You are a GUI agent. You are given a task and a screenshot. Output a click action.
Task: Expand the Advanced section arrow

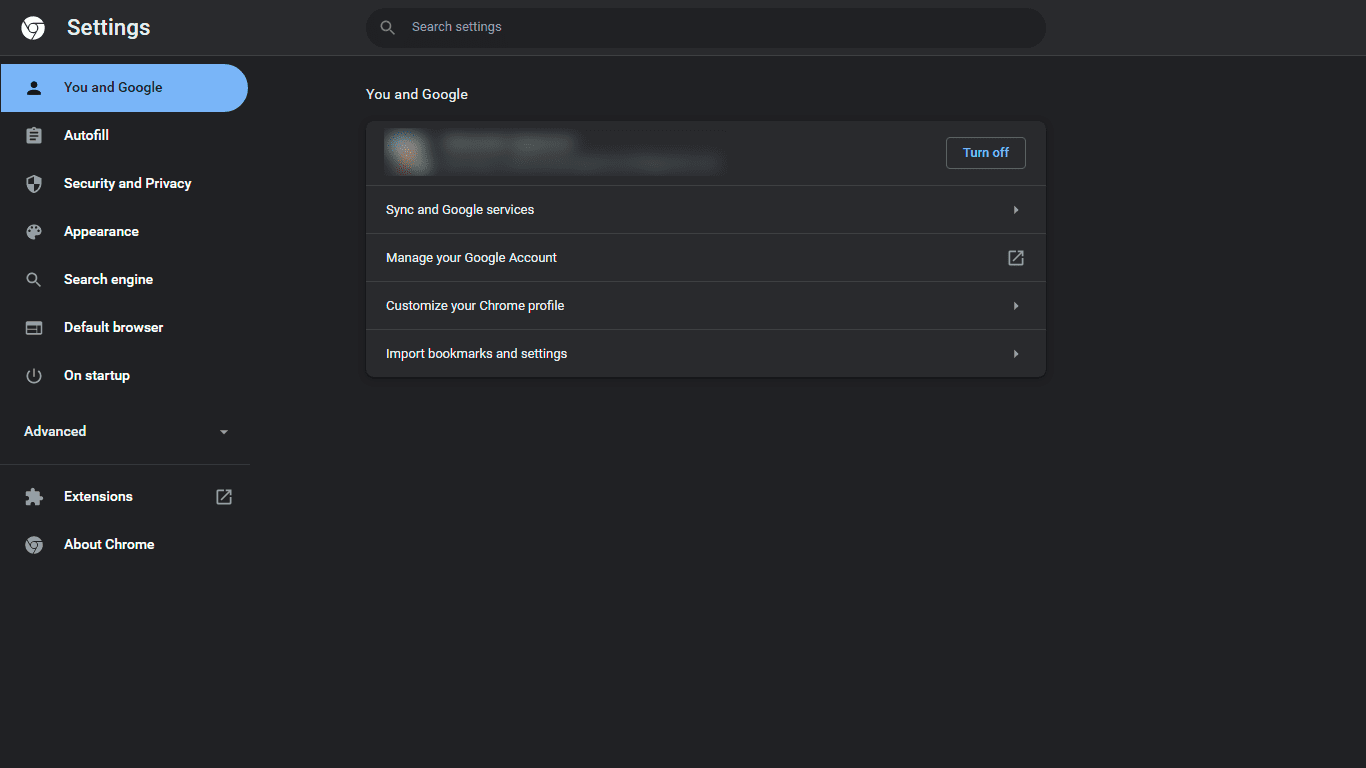[x=224, y=432]
